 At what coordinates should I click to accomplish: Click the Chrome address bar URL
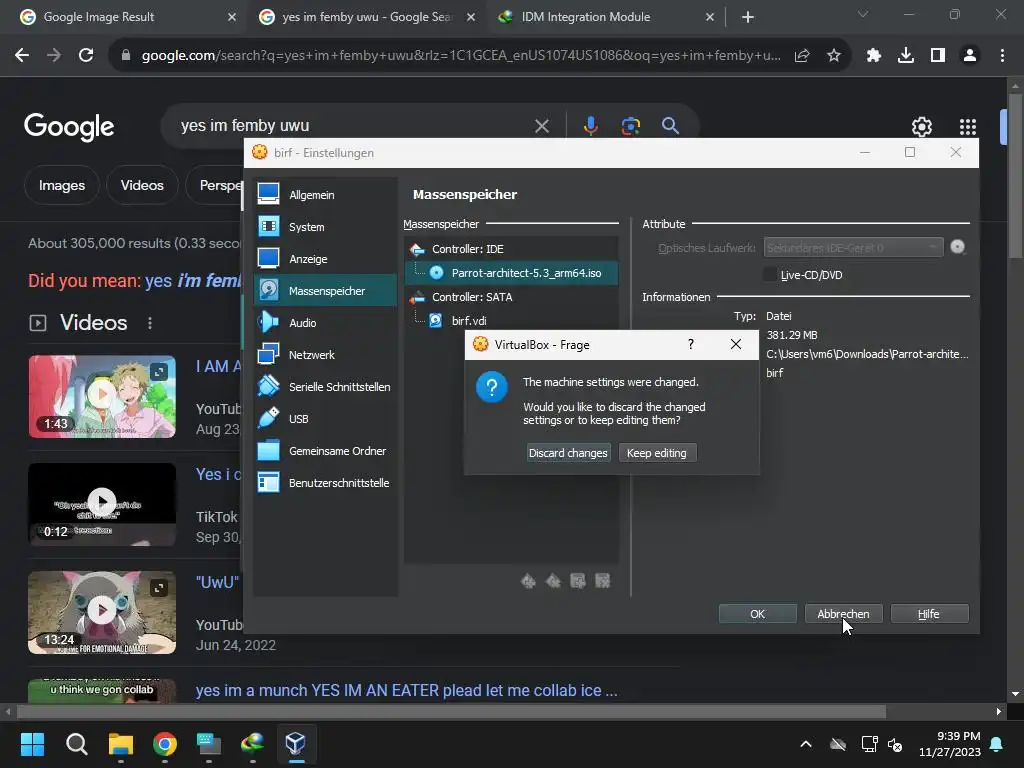pyautogui.click(x=461, y=56)
